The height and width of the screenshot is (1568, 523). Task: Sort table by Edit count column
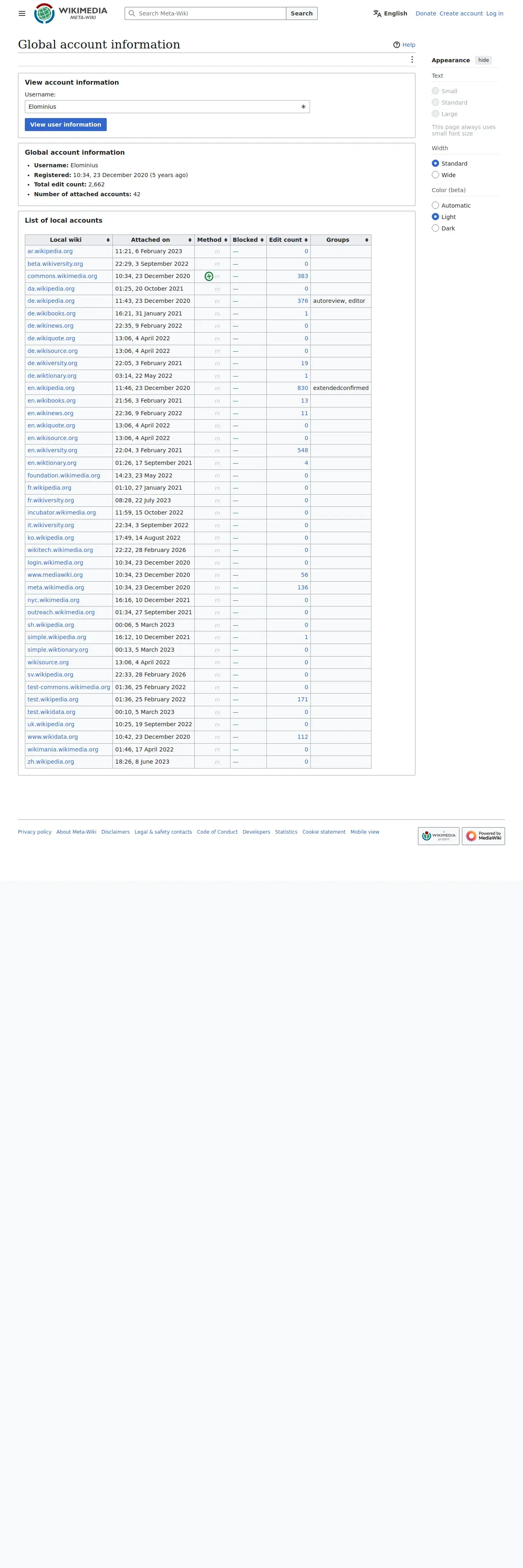coord(289,240)
